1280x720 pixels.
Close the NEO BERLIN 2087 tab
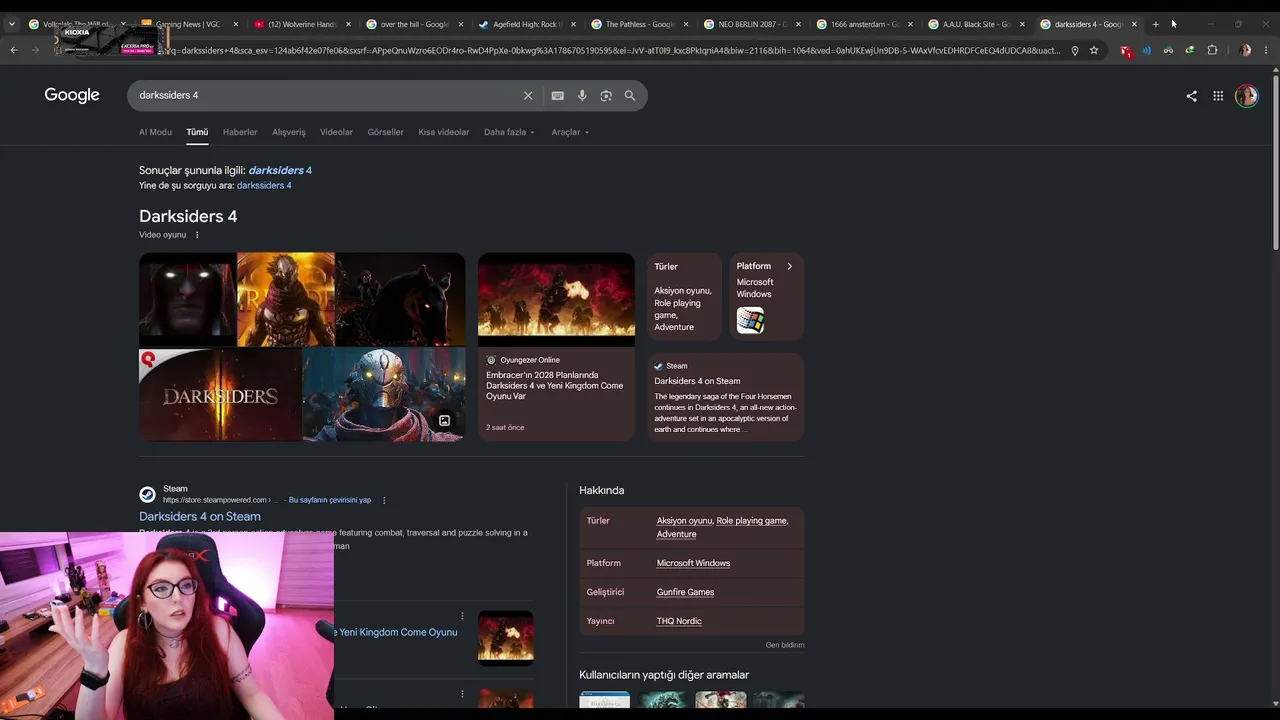(x=798, y=24)
